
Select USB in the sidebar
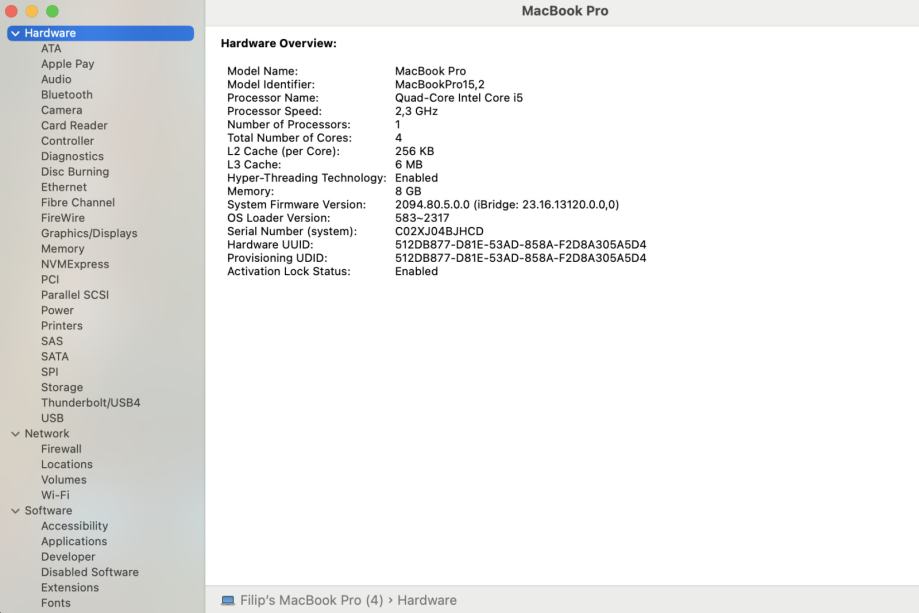(52, 418)
